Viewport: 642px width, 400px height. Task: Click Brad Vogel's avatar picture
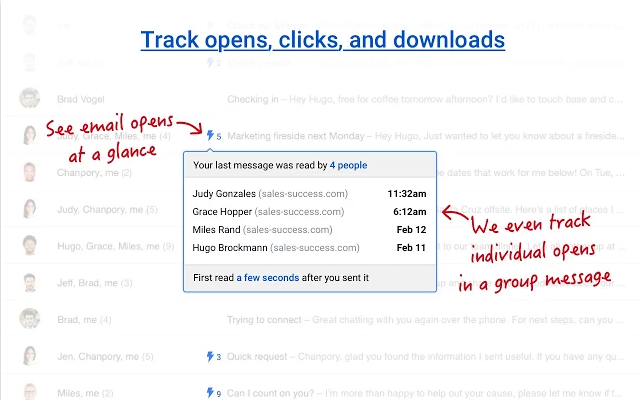(x=30, y=99)
